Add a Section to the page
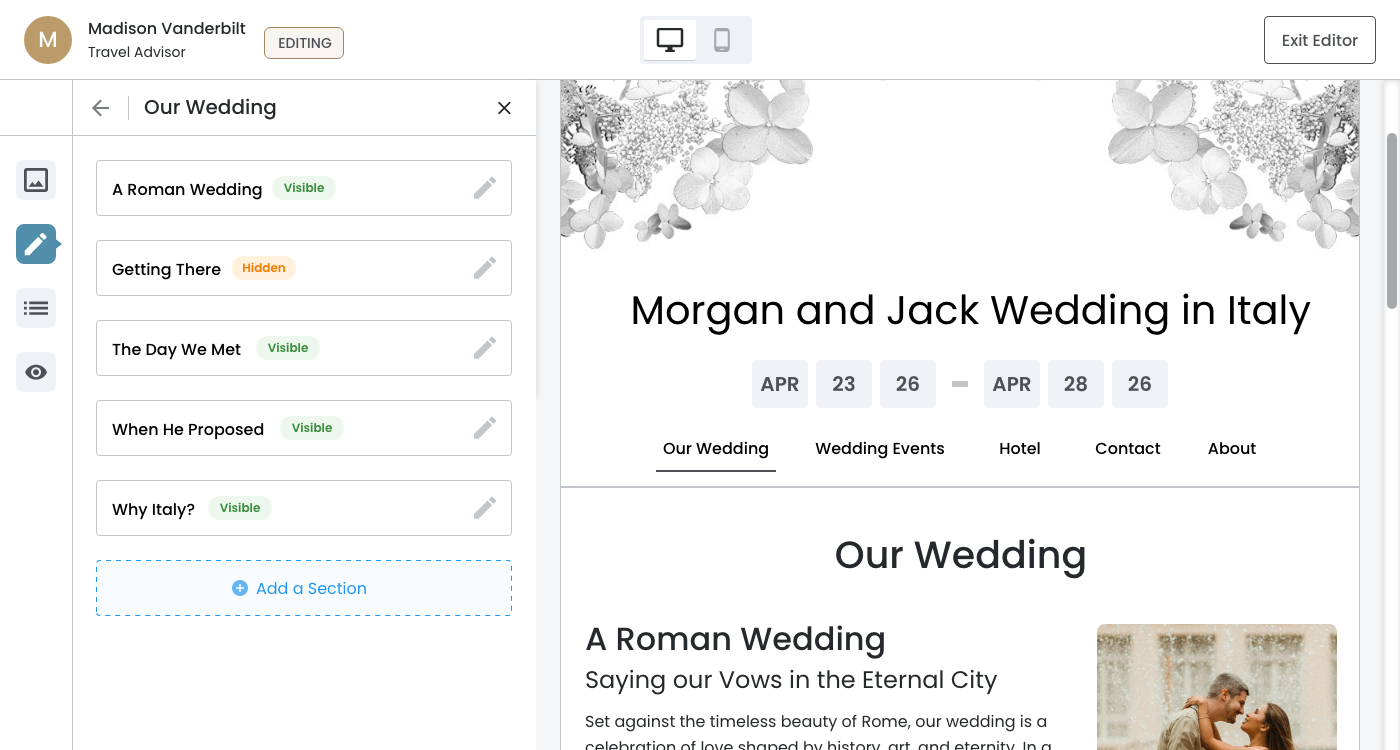Screen dimensions: 1400x750 pos(304,588)
